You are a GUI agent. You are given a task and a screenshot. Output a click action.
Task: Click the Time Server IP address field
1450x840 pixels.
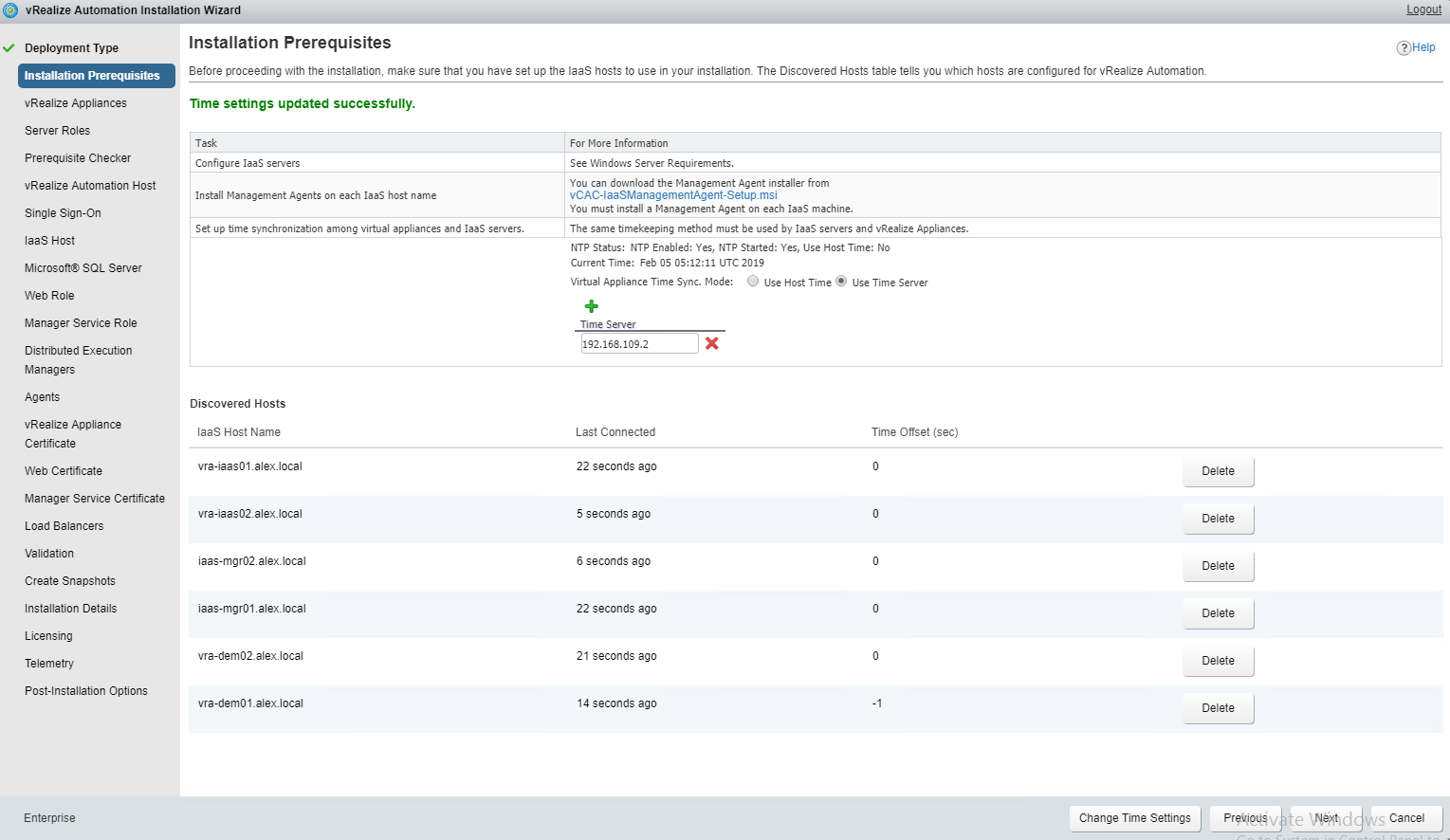pyautogui.click(x=639, y=344)
